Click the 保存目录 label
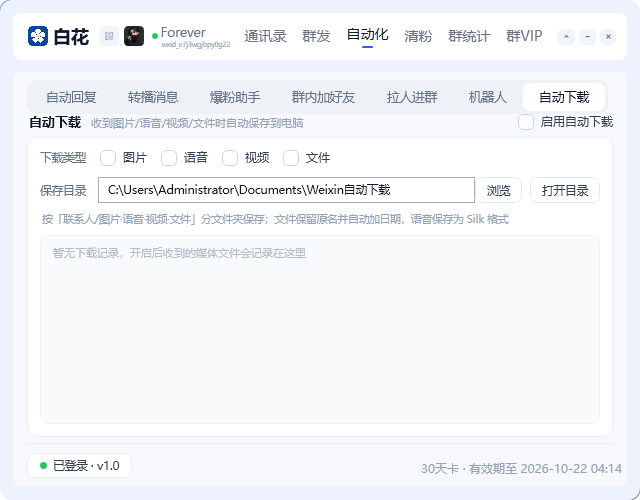 point(63,191)
